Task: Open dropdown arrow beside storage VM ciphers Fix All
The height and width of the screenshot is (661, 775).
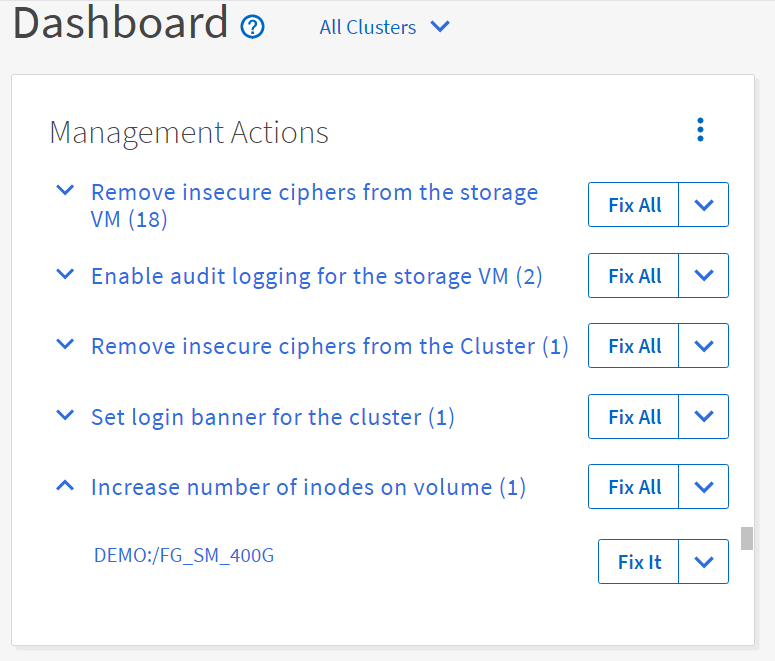Action: [x=704, y=205]
